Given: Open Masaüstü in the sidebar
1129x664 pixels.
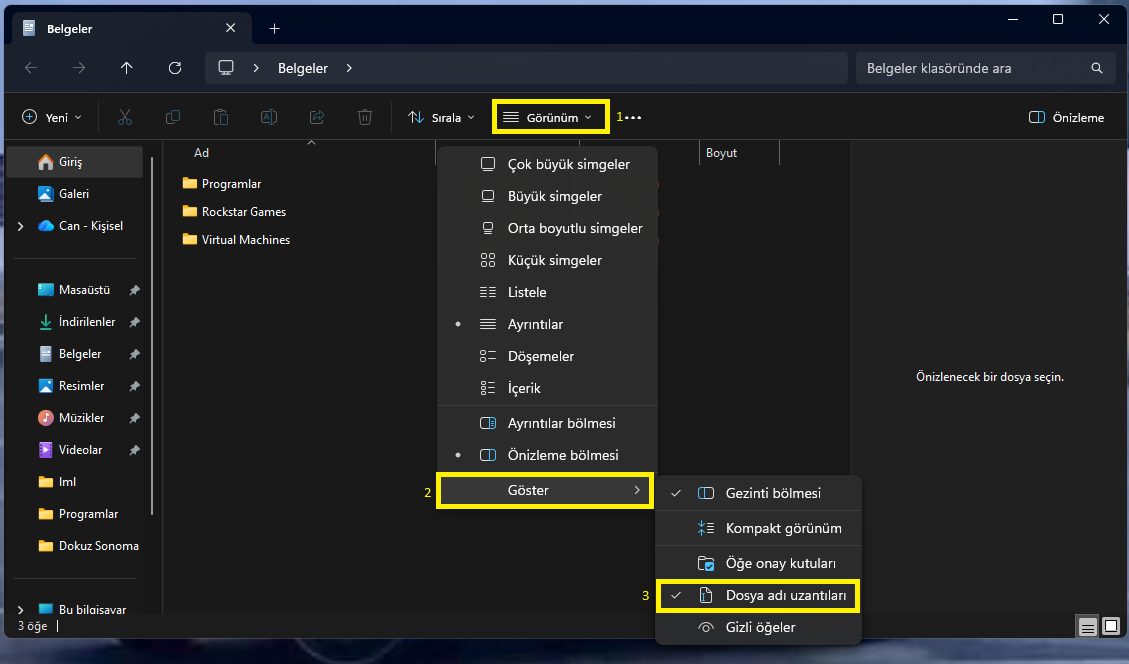Looking at the screenshot, I should (75, 290).
